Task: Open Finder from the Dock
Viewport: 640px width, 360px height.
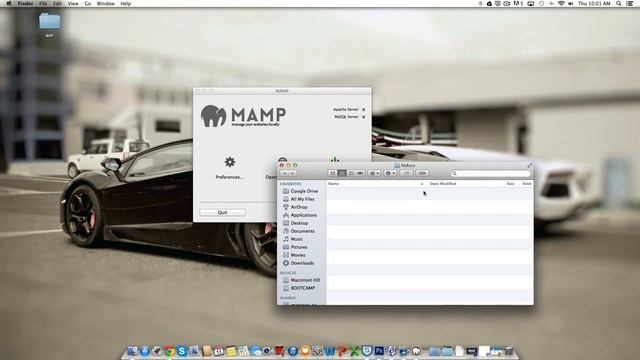Action: 132,351
